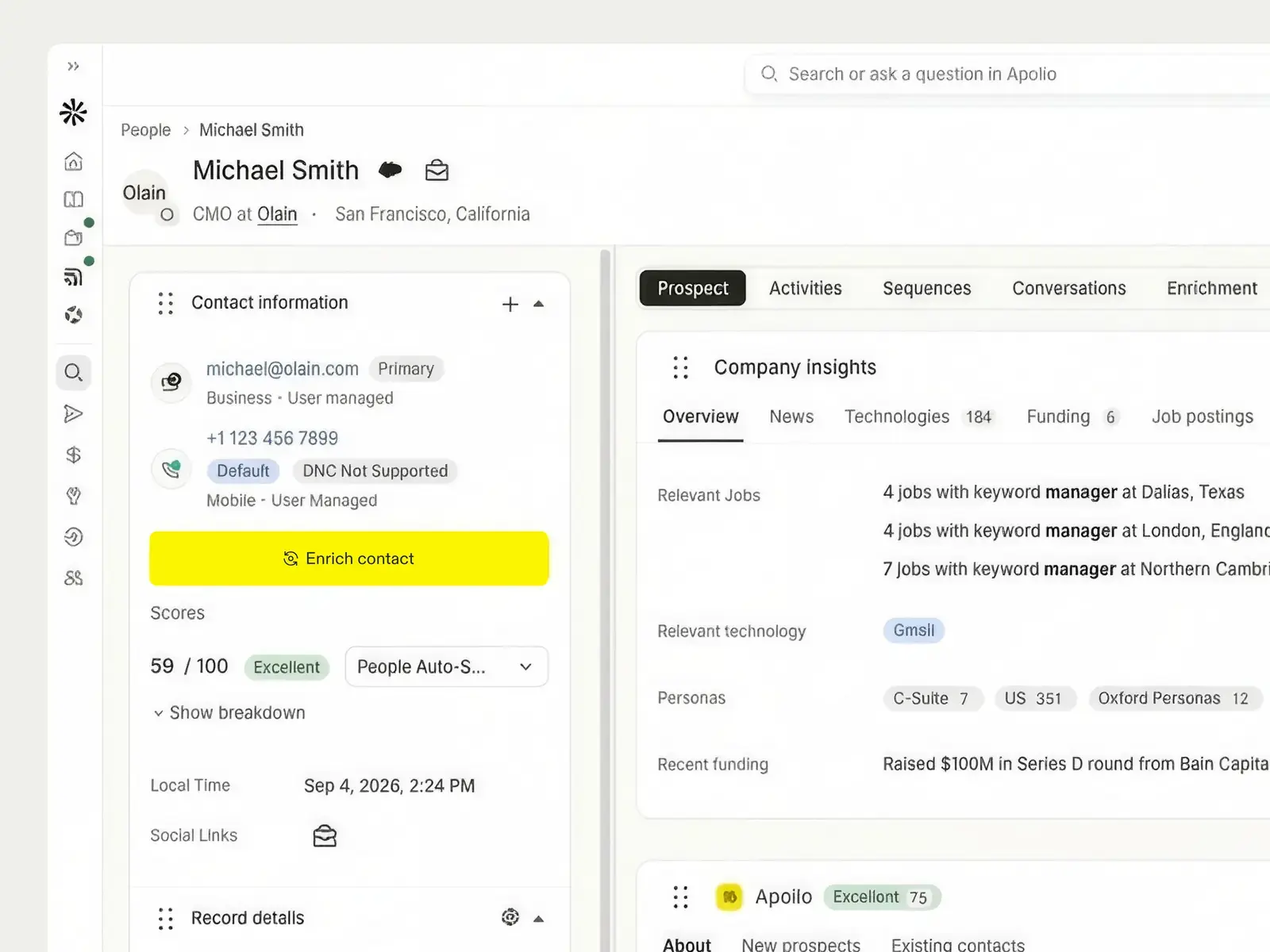Expand the sidebar with the double chevron
1270x952 pixels.
coord(73,66)
